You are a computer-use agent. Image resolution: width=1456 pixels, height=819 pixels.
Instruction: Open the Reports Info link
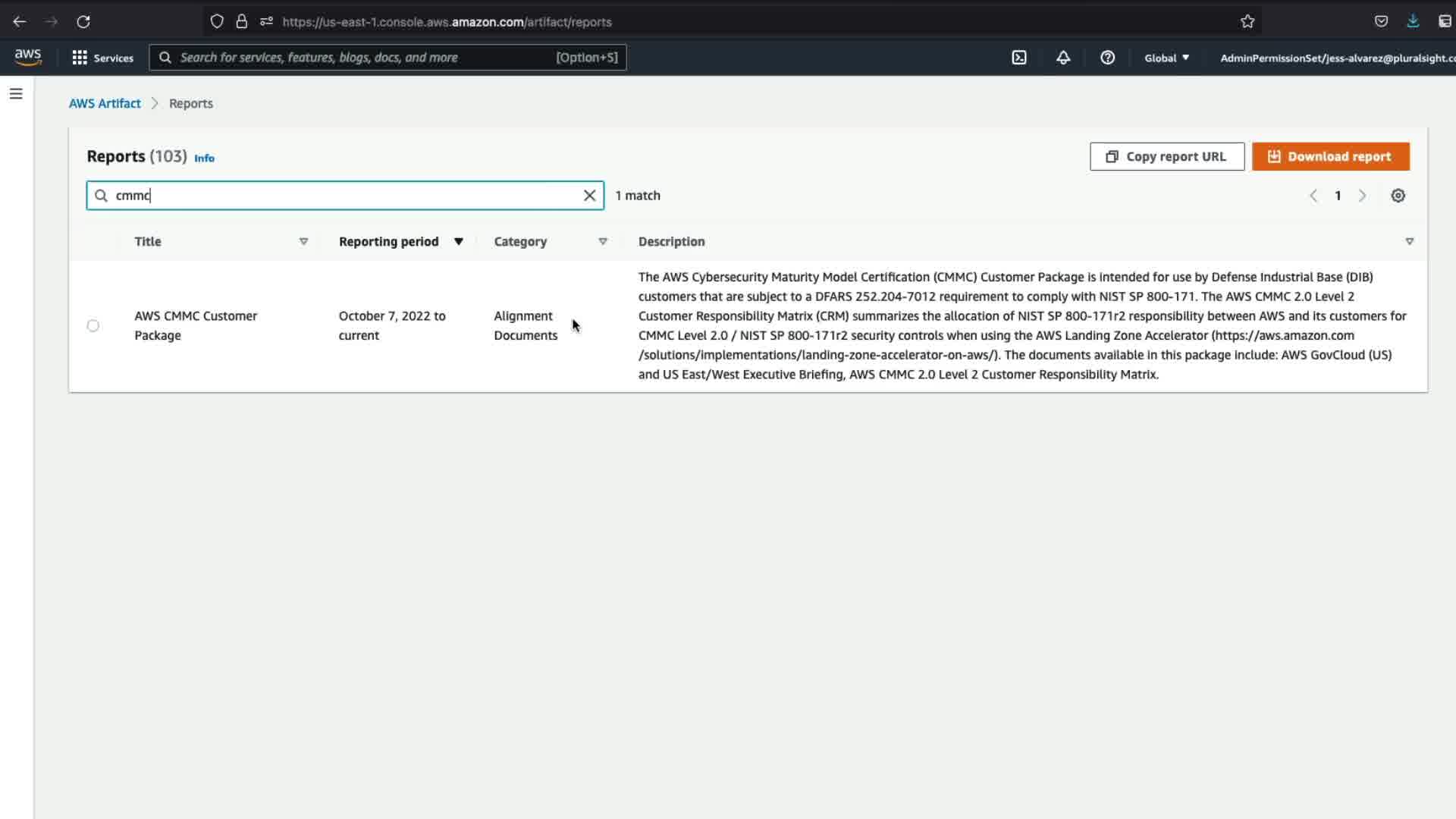204,158
